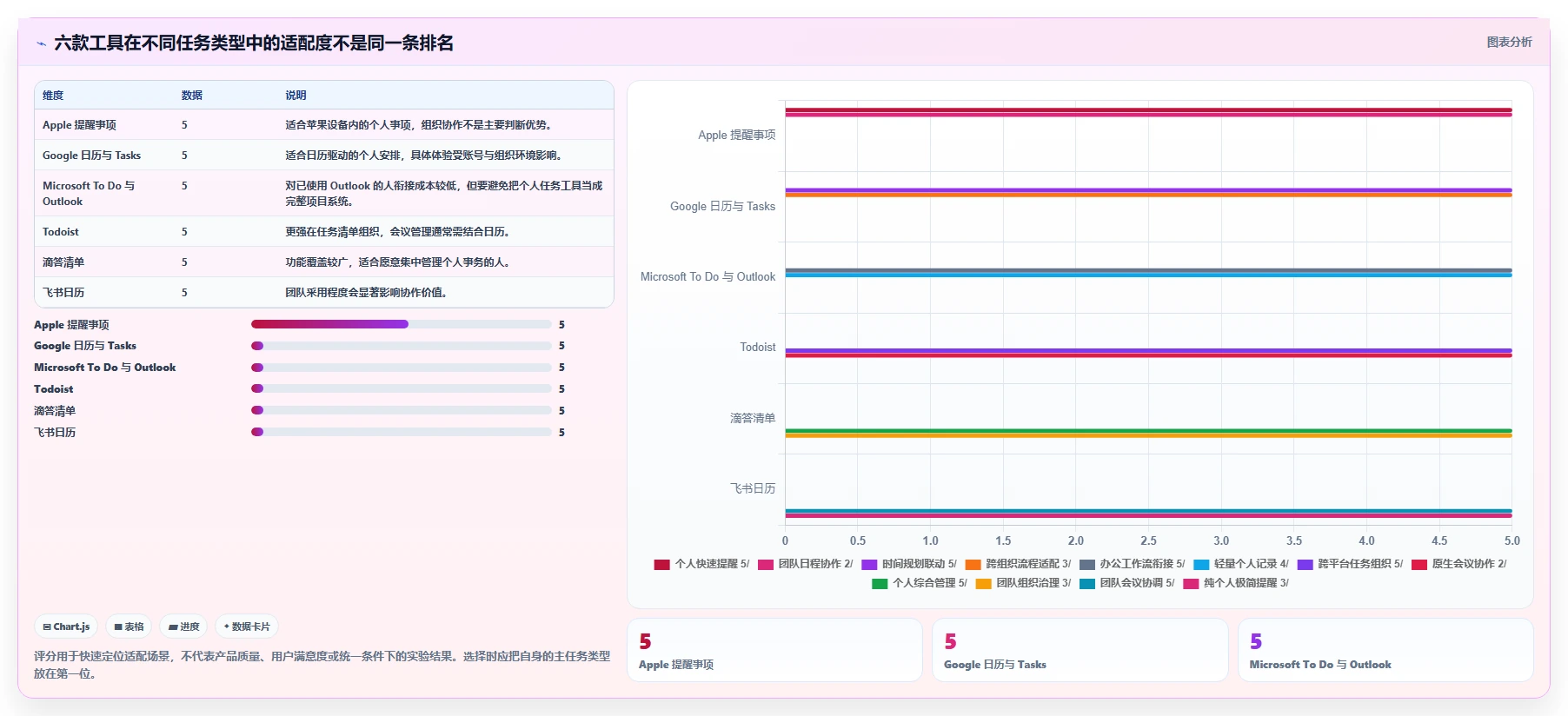
Task: Click the Microsoft To Do 与 Outlook progress bar
Action: [x=402, y=368]
